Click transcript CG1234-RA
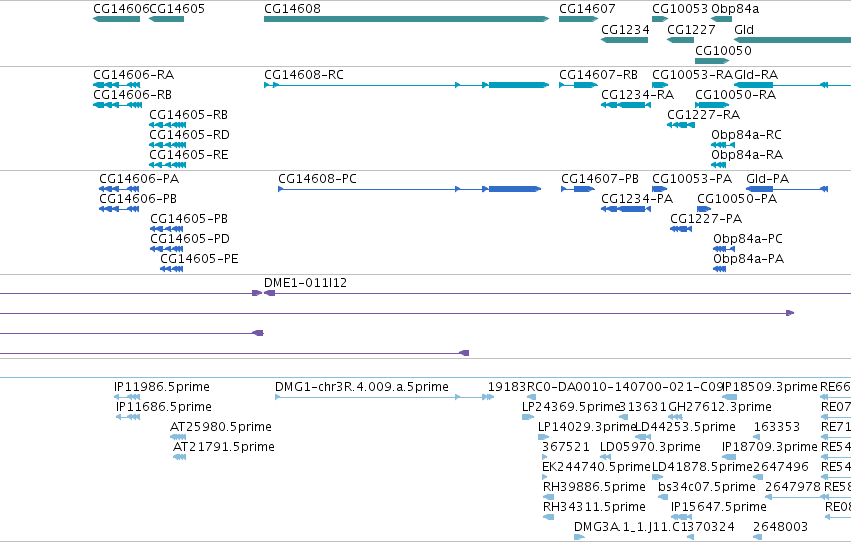Viewport: 851px width, 542px height. (626, 105)
